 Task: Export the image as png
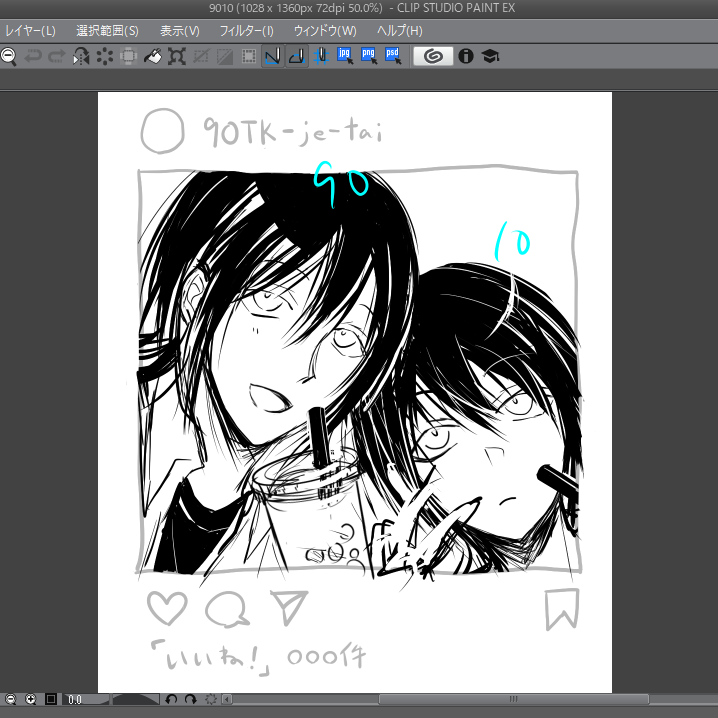point(369,56)
